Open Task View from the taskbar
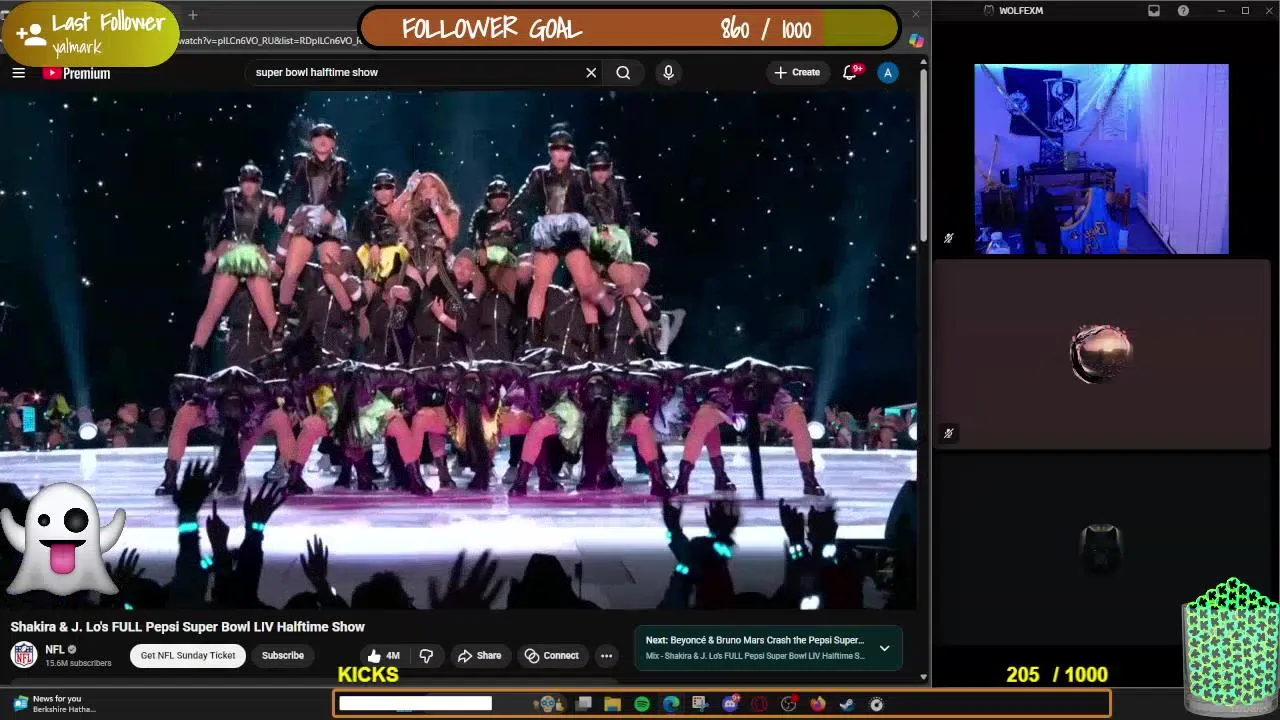 584,704
